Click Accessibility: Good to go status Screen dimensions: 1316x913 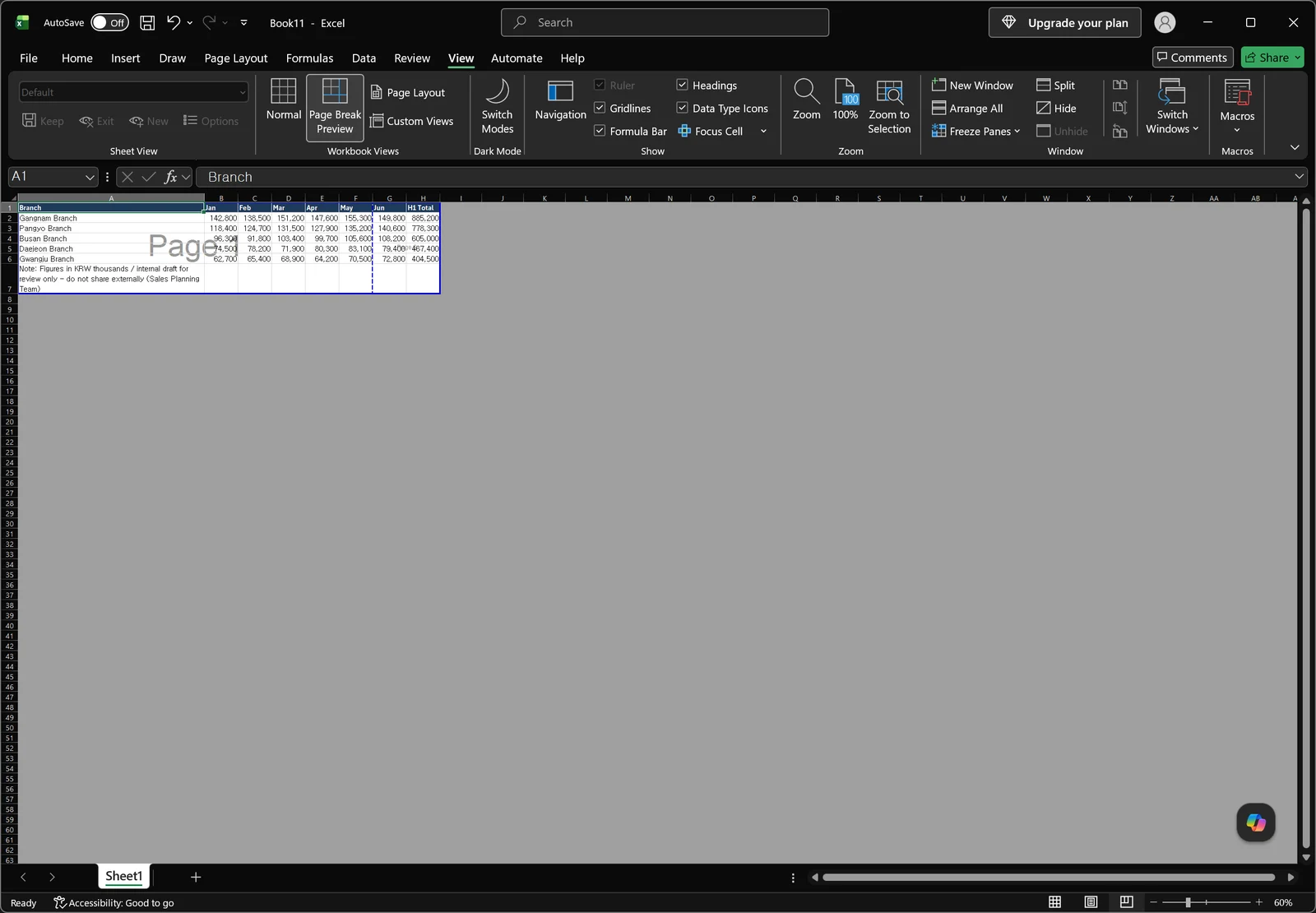114,902
